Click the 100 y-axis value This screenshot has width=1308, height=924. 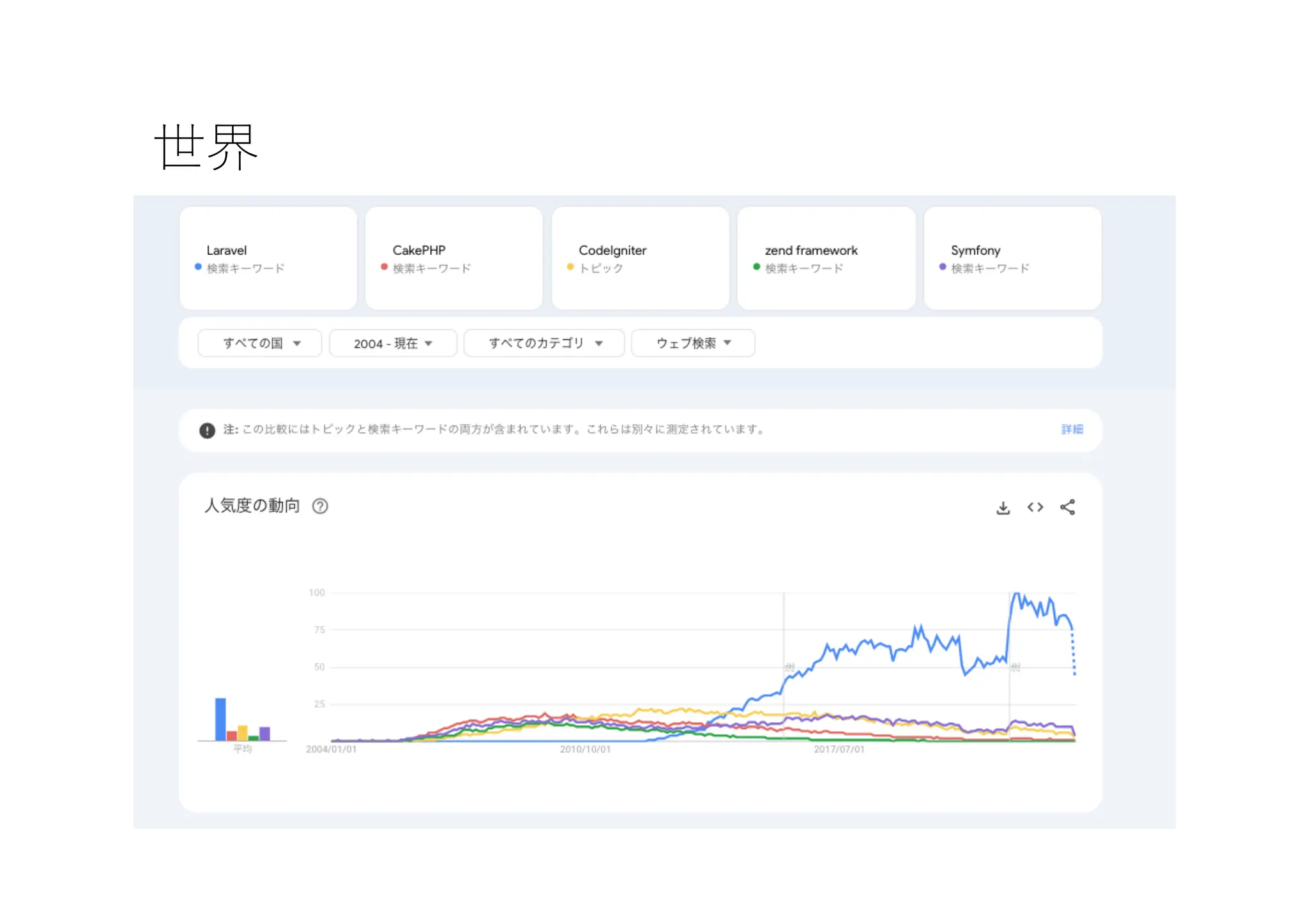[317, 593]
